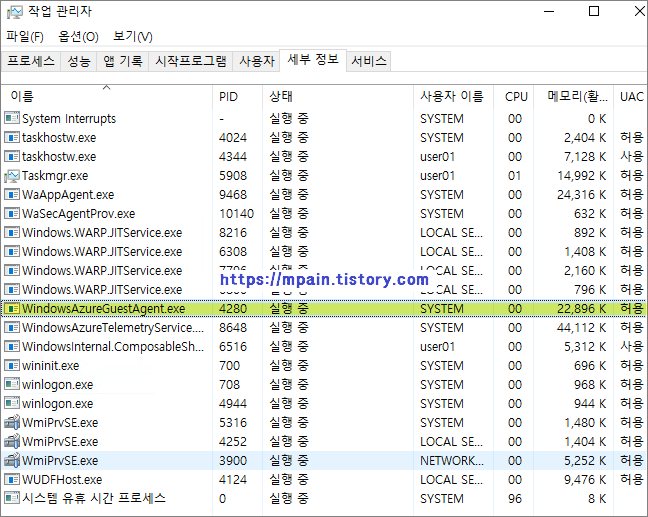The image size is (648, 517).
Task: Click memory value 7,128 K
Action: click(585, 157)
